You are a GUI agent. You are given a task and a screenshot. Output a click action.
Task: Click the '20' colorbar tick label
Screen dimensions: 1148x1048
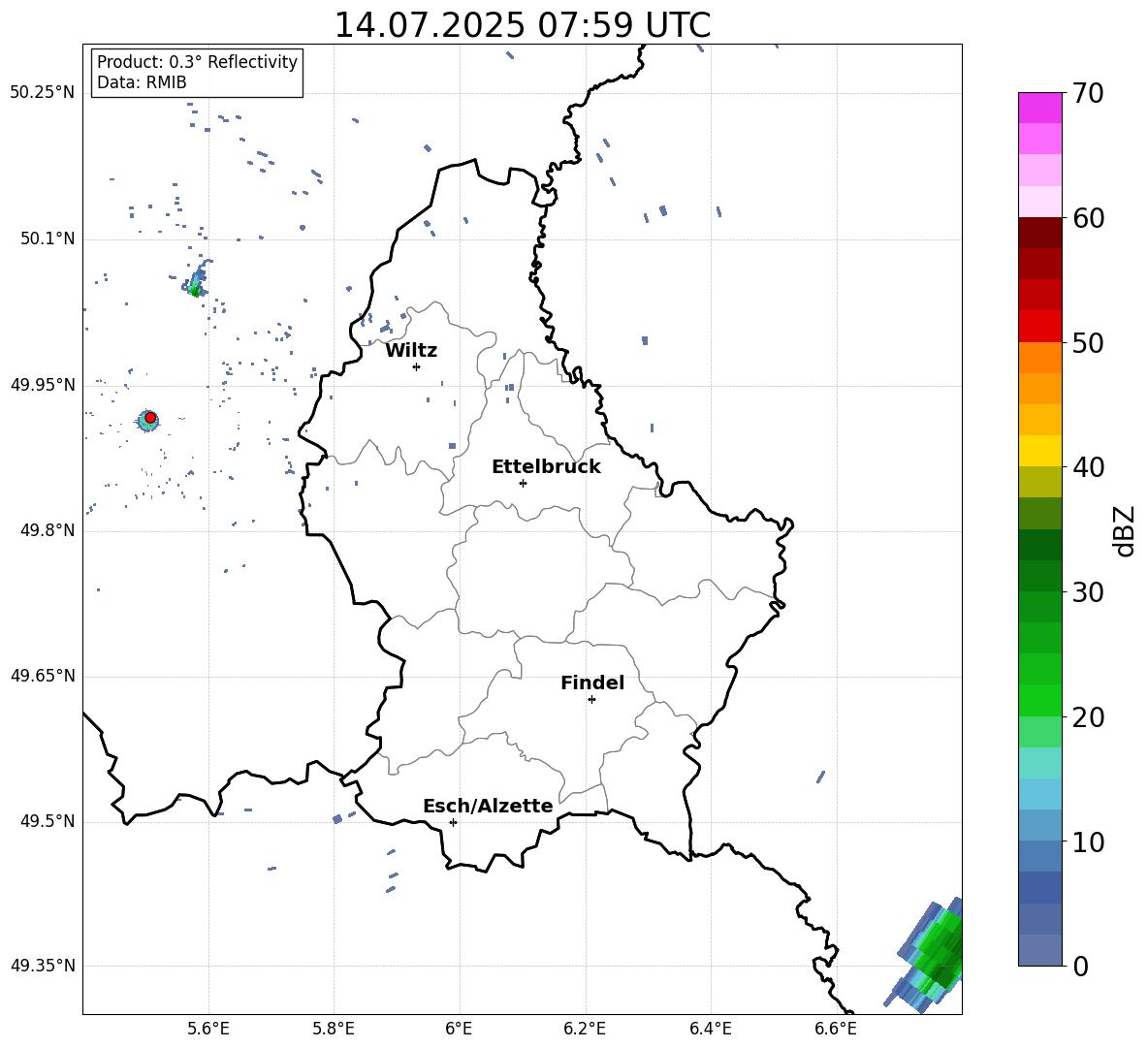(x=1088, y=717)
